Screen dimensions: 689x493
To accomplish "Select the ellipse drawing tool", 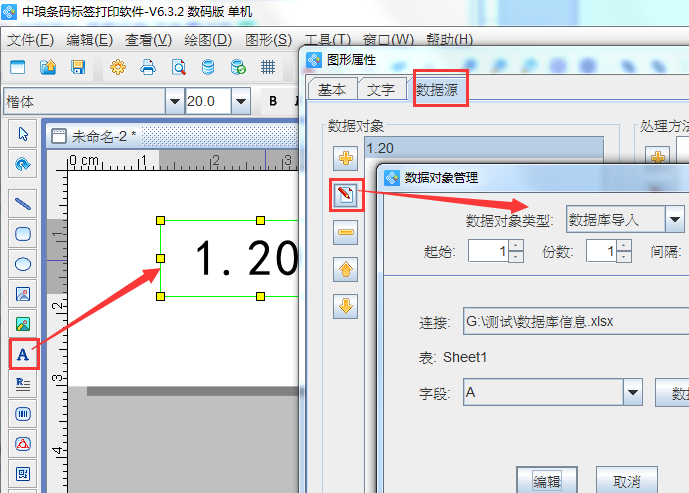I will coord(23,264).
